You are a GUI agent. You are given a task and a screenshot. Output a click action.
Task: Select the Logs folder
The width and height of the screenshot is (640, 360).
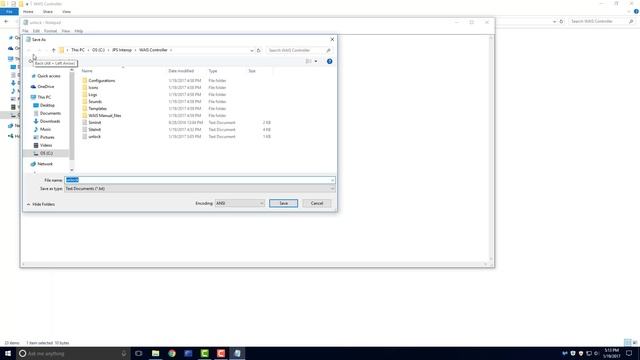93,94
